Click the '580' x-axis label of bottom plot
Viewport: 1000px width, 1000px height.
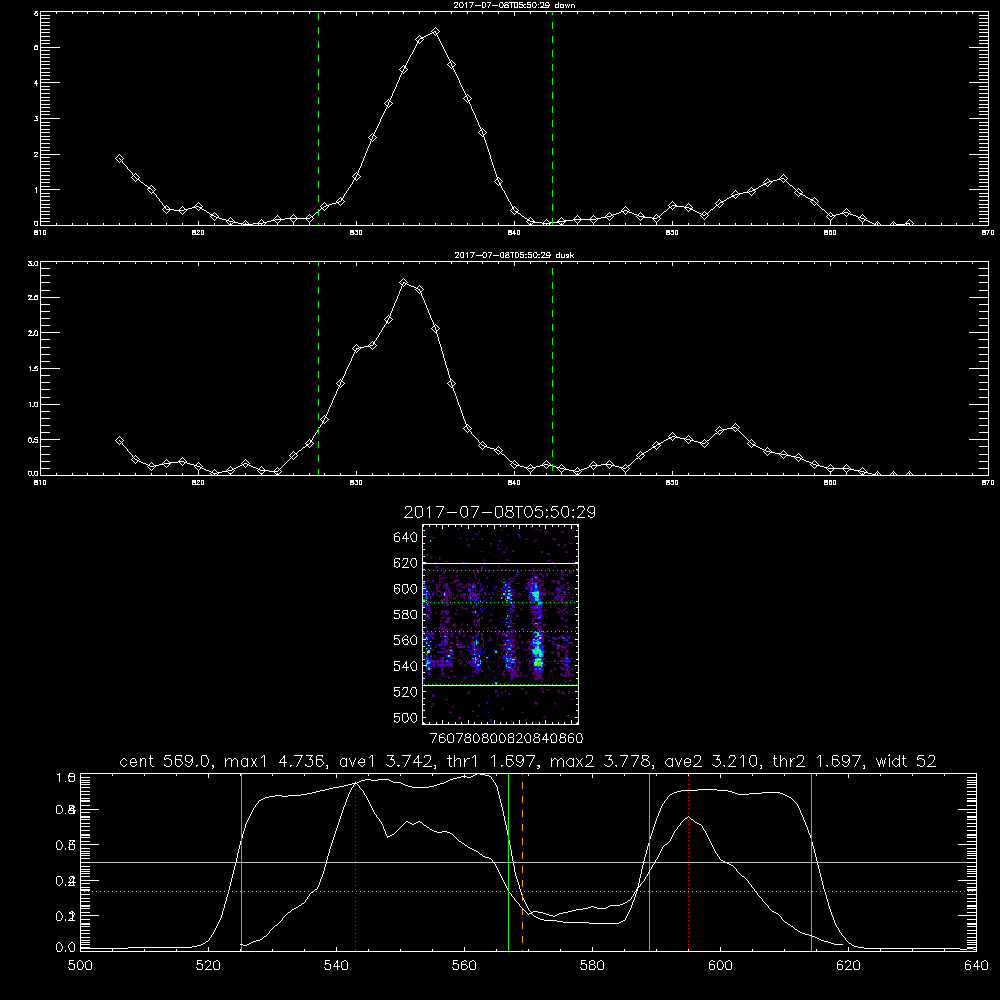[592, 966]
